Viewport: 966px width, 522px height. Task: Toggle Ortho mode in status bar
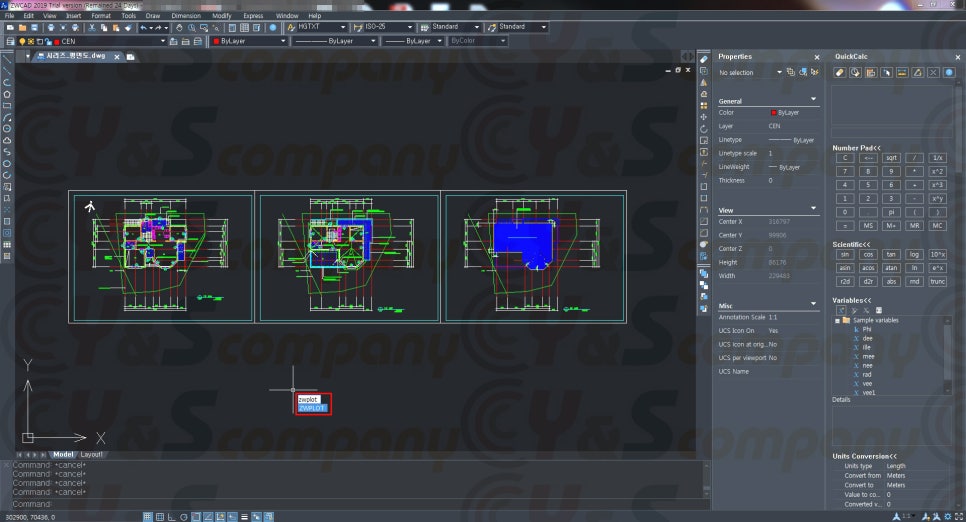172,516
